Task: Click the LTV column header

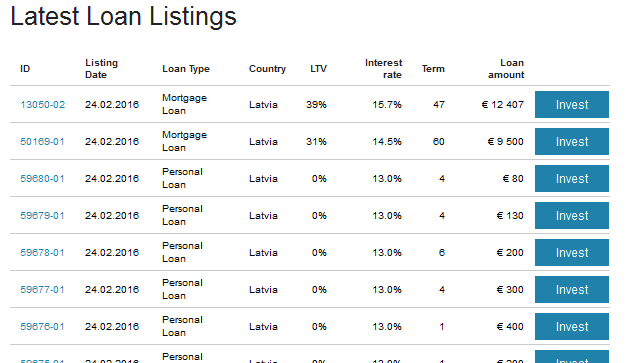Action: click(318, 69)
